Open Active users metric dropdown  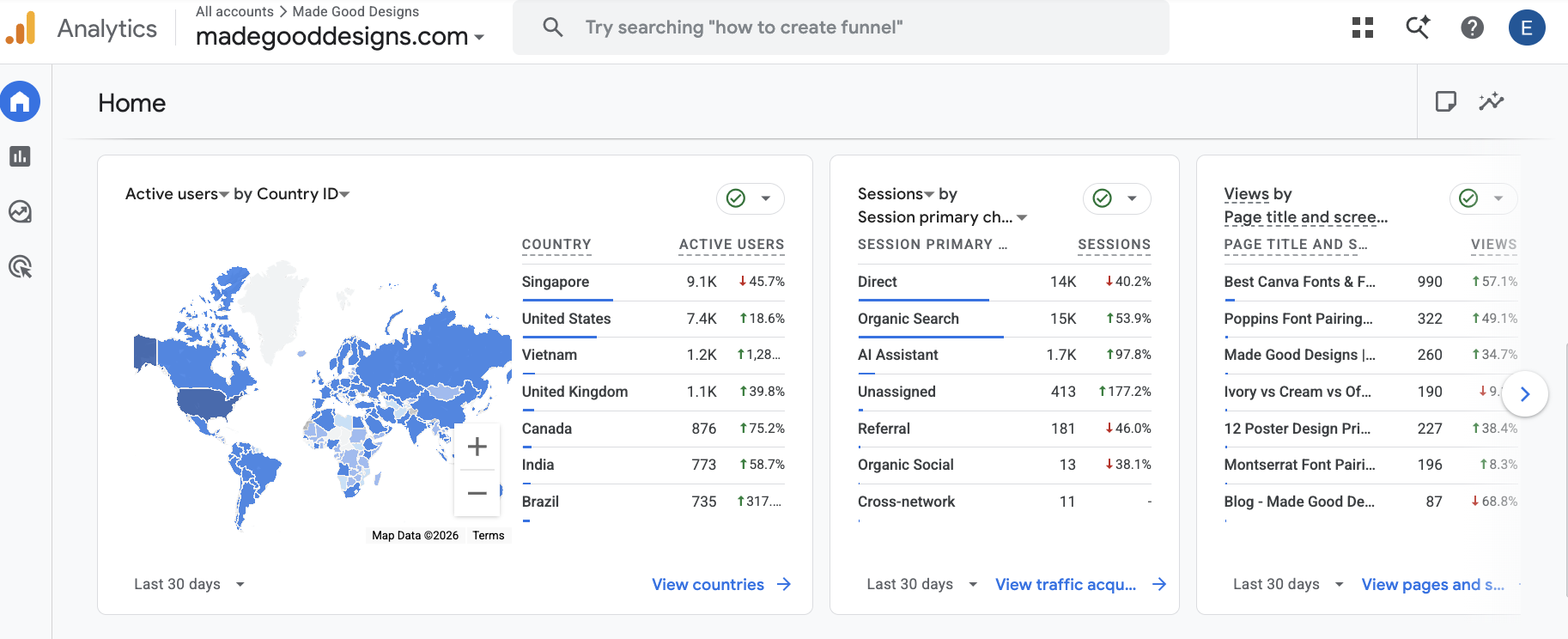(178, 194)
